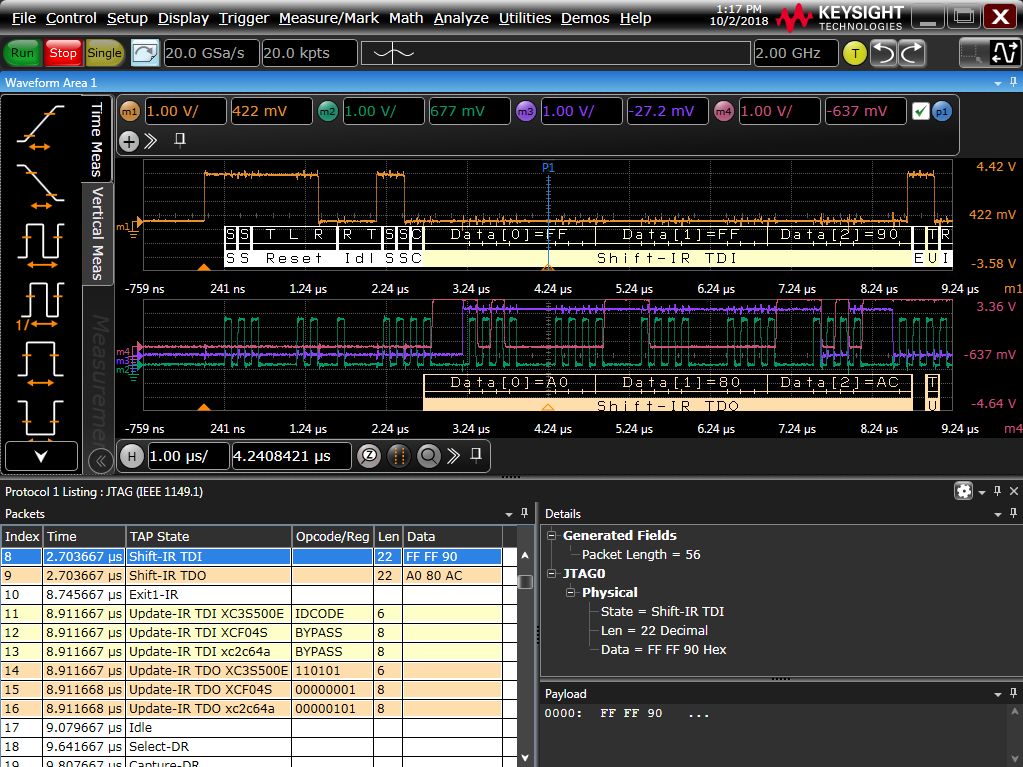Toggle the checkbox next to p1
Image resolution: width=1023 pixels, height=767 pixels.
click(x=920, y=112)
